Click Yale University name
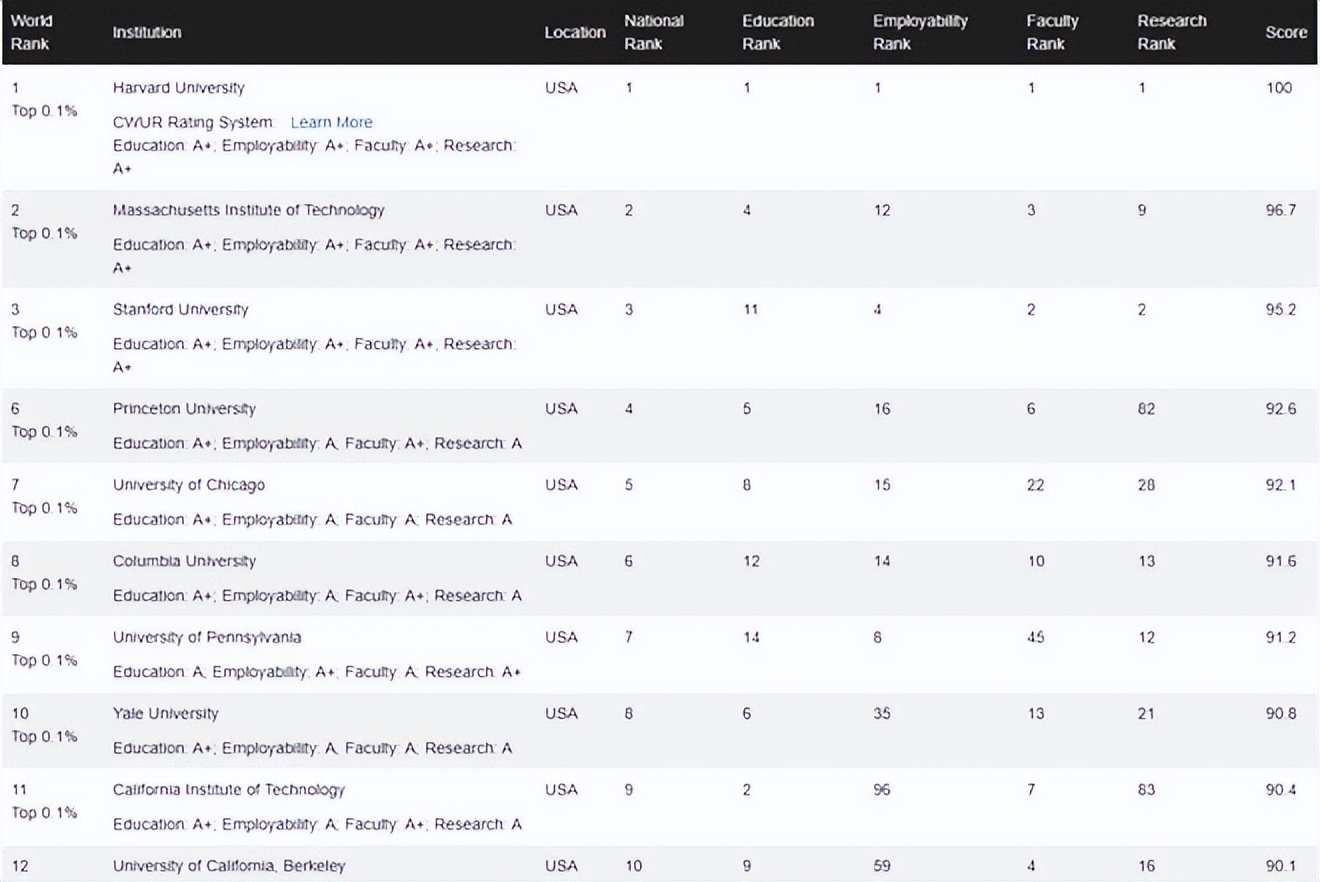 point(165,714)
